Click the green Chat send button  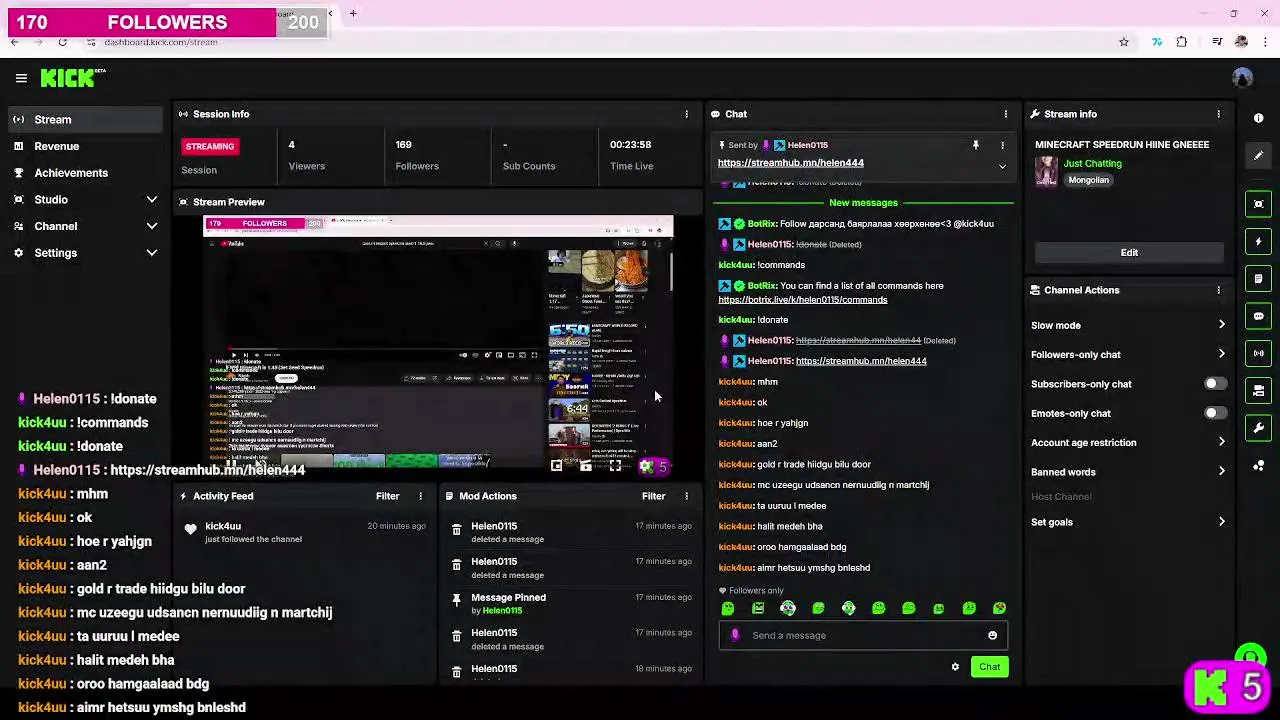pos(989,667)
